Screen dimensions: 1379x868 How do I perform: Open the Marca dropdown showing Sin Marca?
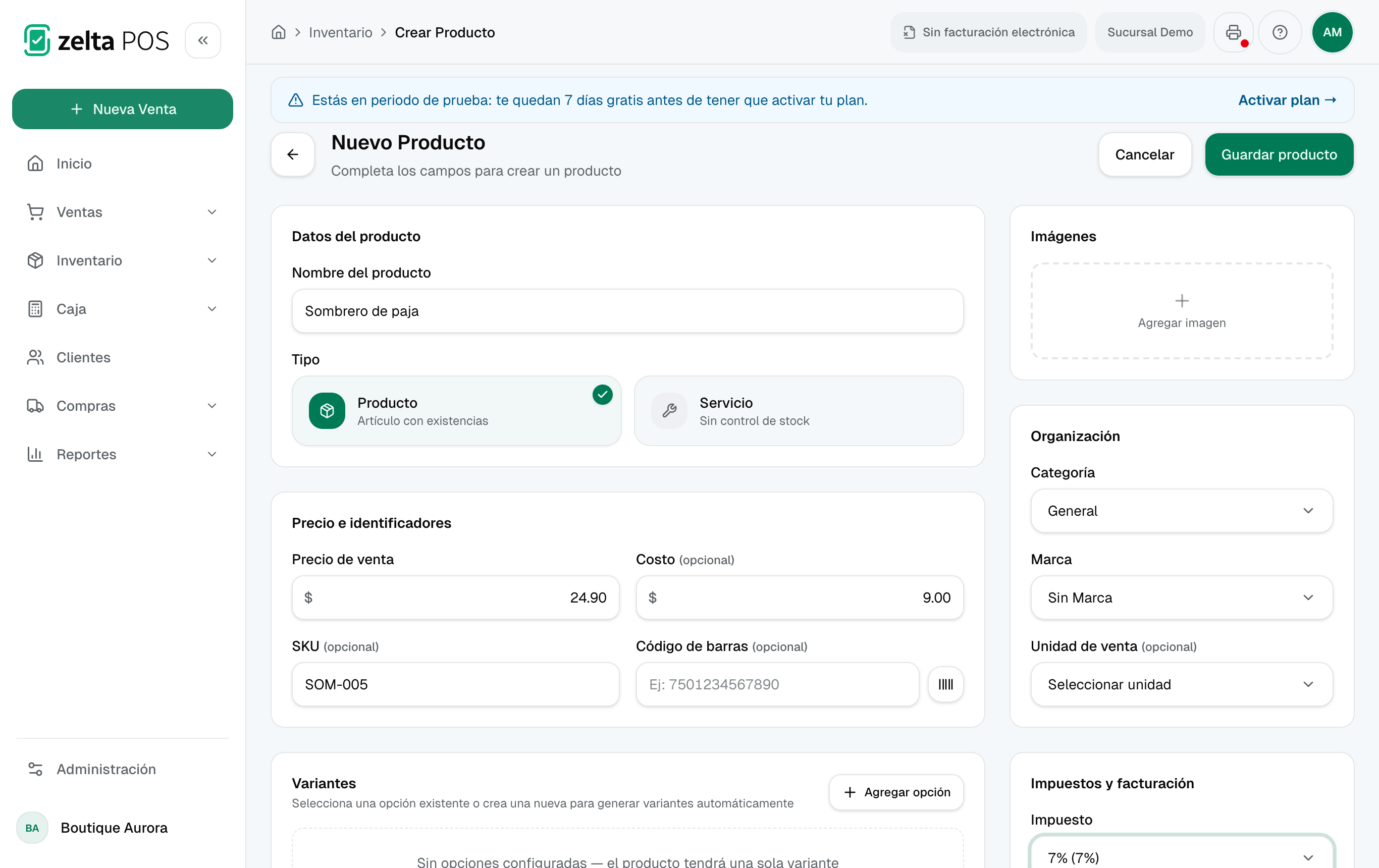1182,597
